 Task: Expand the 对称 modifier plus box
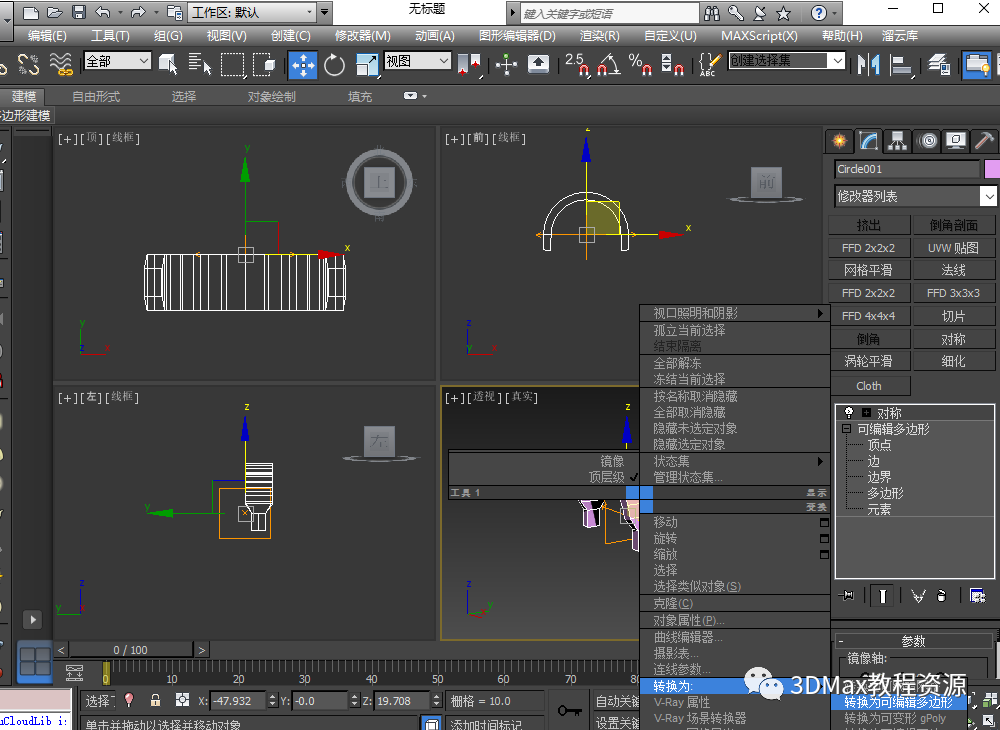[865, 413]
